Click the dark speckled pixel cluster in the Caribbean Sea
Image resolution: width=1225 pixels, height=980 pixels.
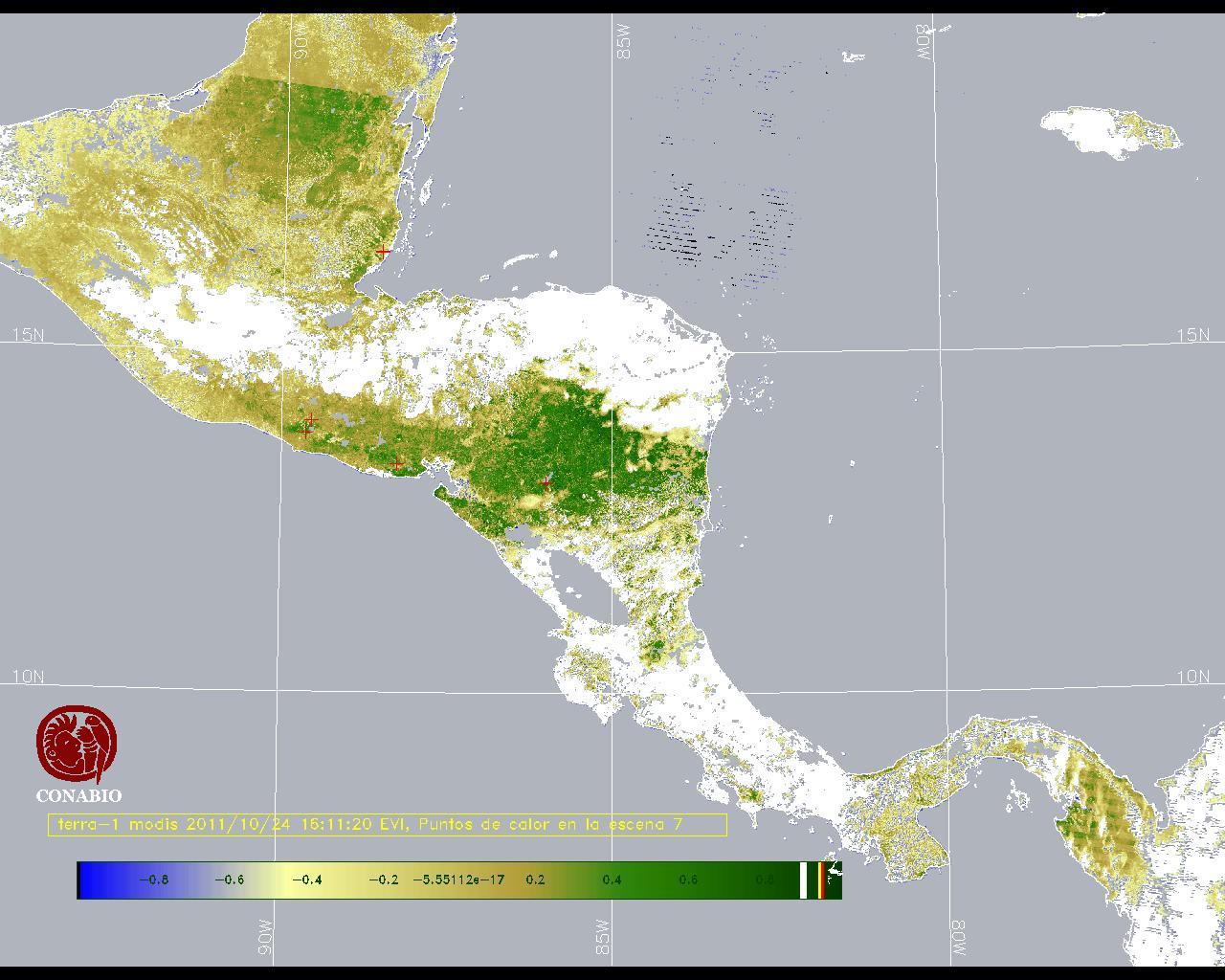tap(718, 225)
